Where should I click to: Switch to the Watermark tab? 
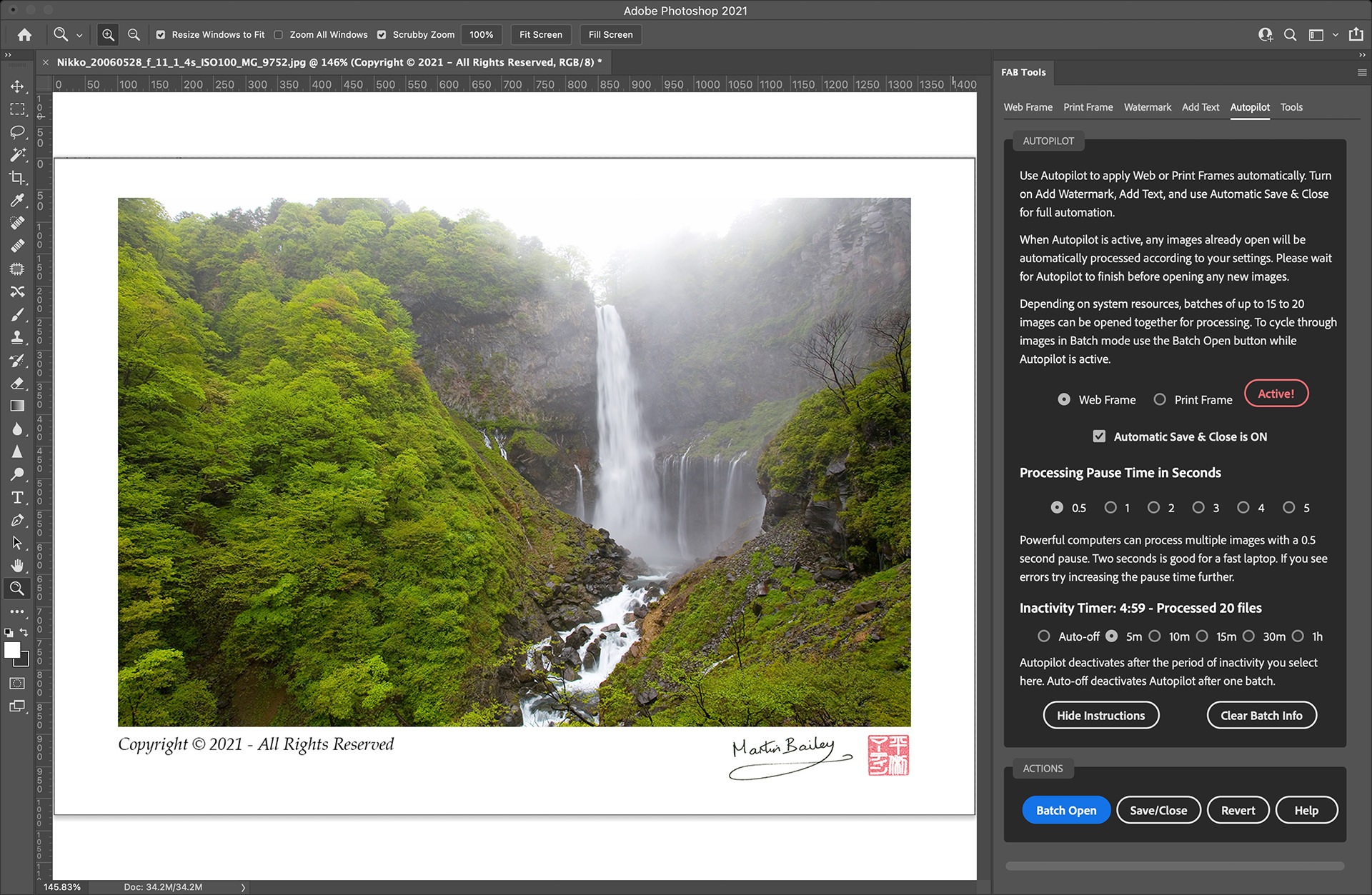click(x=1147, y=107)
